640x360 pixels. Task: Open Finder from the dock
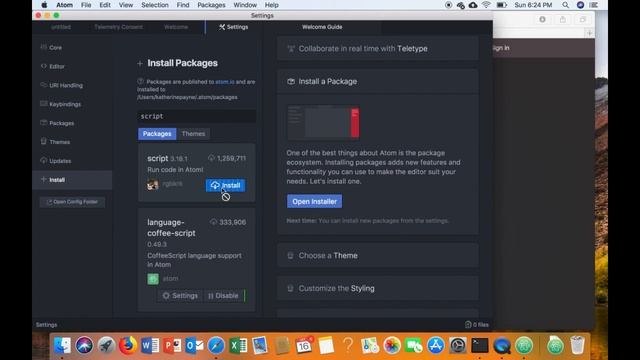[x=62, y=345]
